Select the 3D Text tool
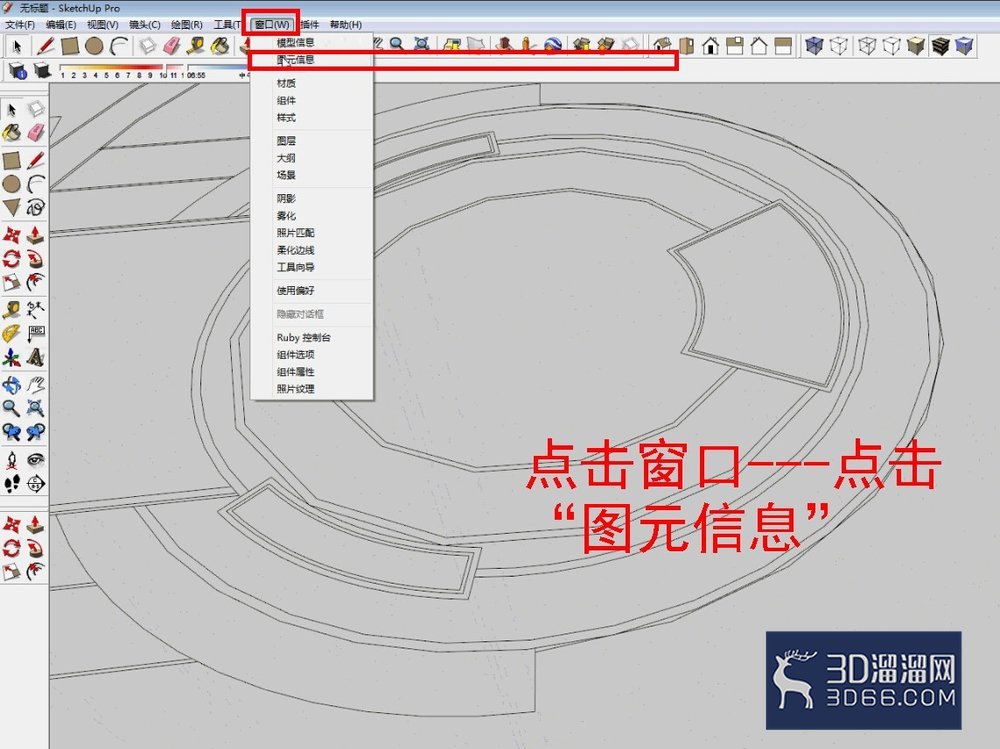The width and height of the screenshot is (1000, 749). point(36,357)
